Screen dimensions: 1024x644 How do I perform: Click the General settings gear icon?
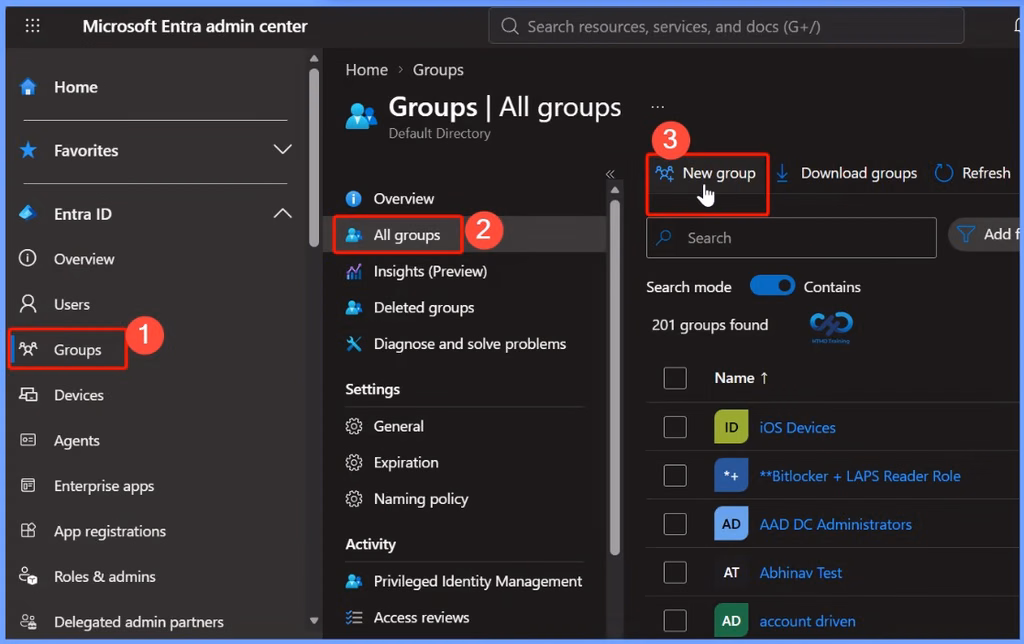tap(353, 427)
